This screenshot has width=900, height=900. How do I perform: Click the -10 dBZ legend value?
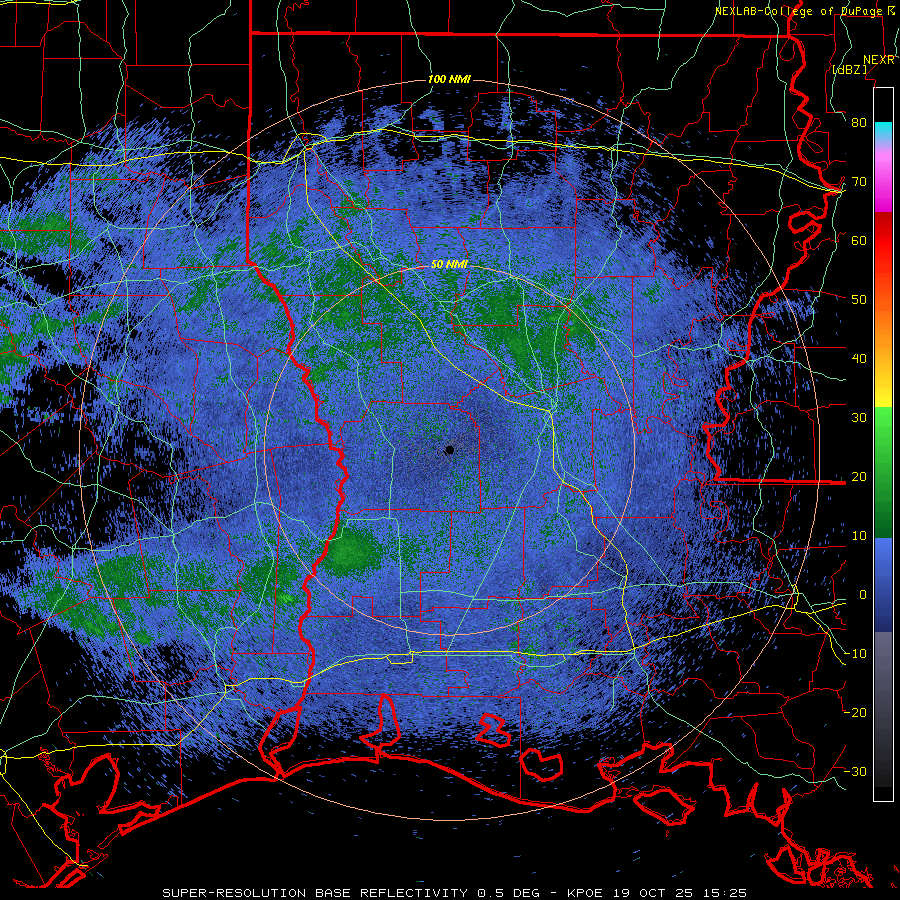[855, 654]
